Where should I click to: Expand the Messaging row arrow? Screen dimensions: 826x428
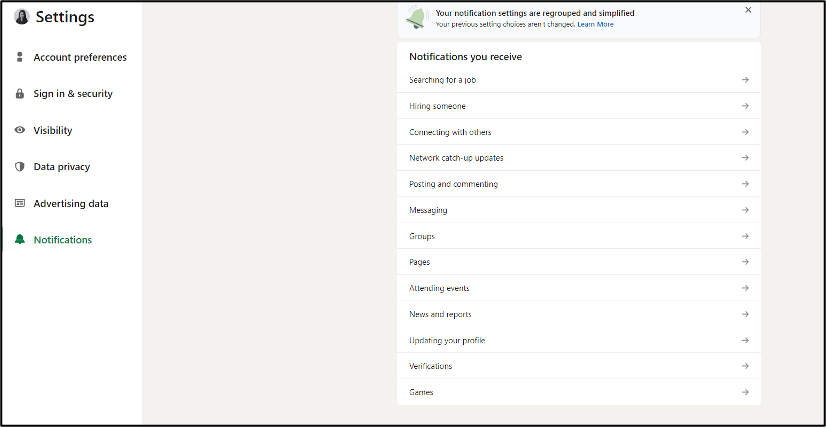[745, 210]
